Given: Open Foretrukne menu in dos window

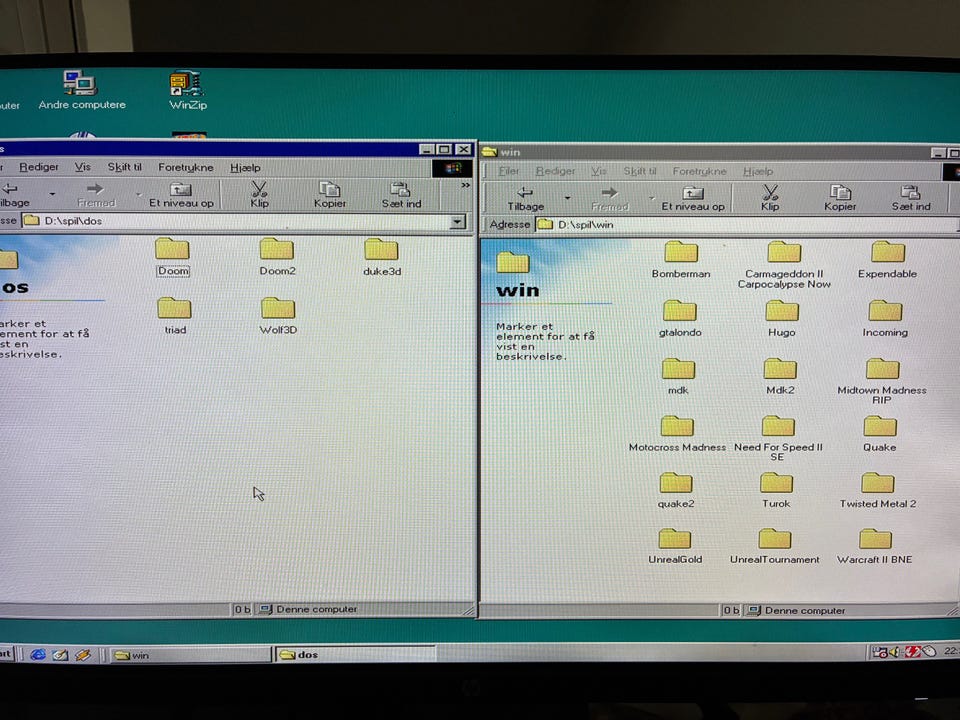Looking at the screenshot, I should [x=186, y=167].
